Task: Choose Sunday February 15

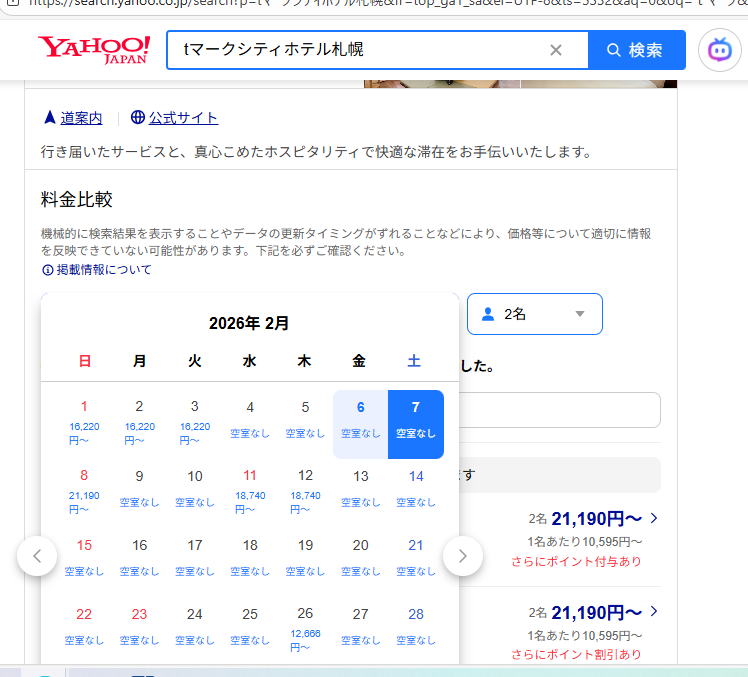Action: (x=84, y=562)
